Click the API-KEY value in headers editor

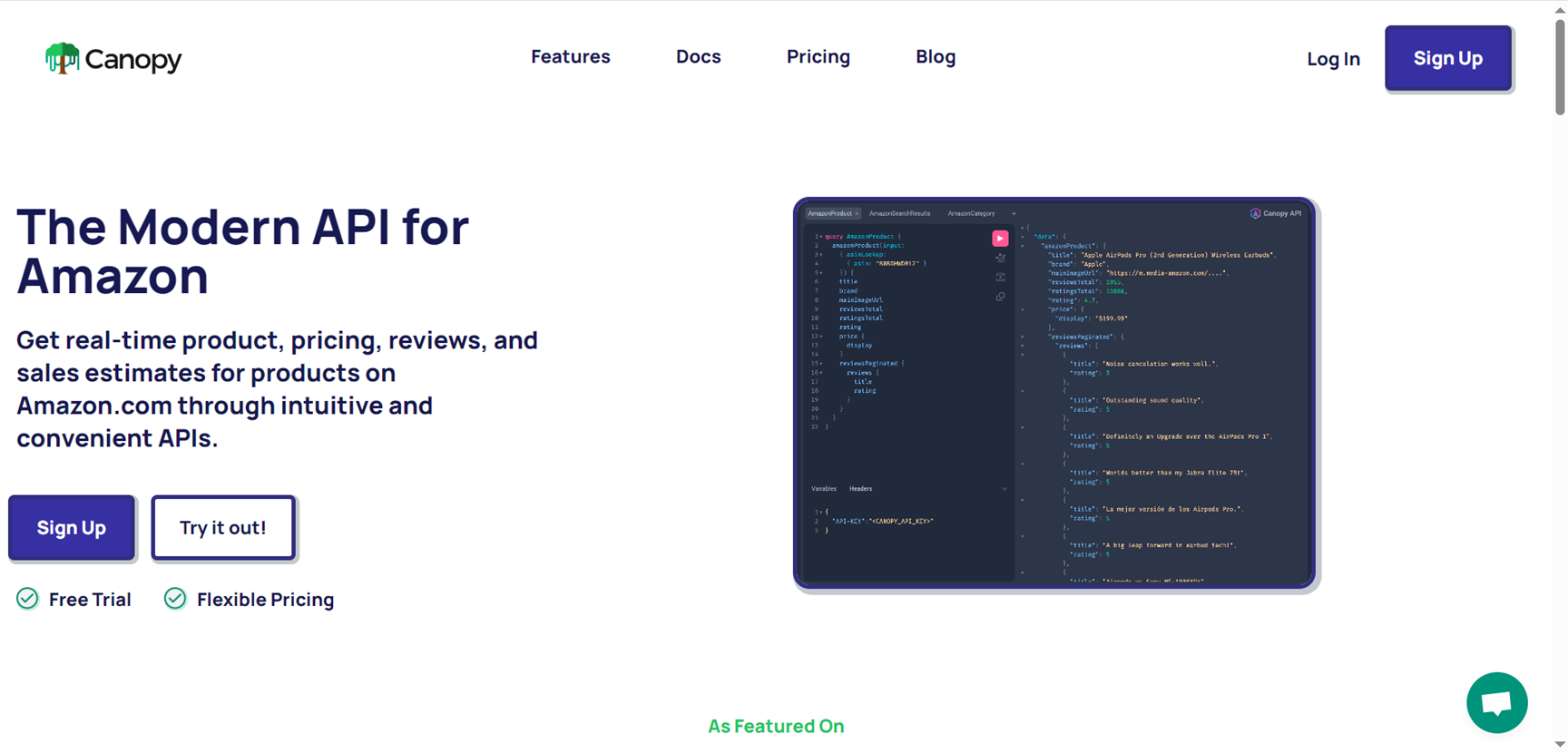point(901,522)
